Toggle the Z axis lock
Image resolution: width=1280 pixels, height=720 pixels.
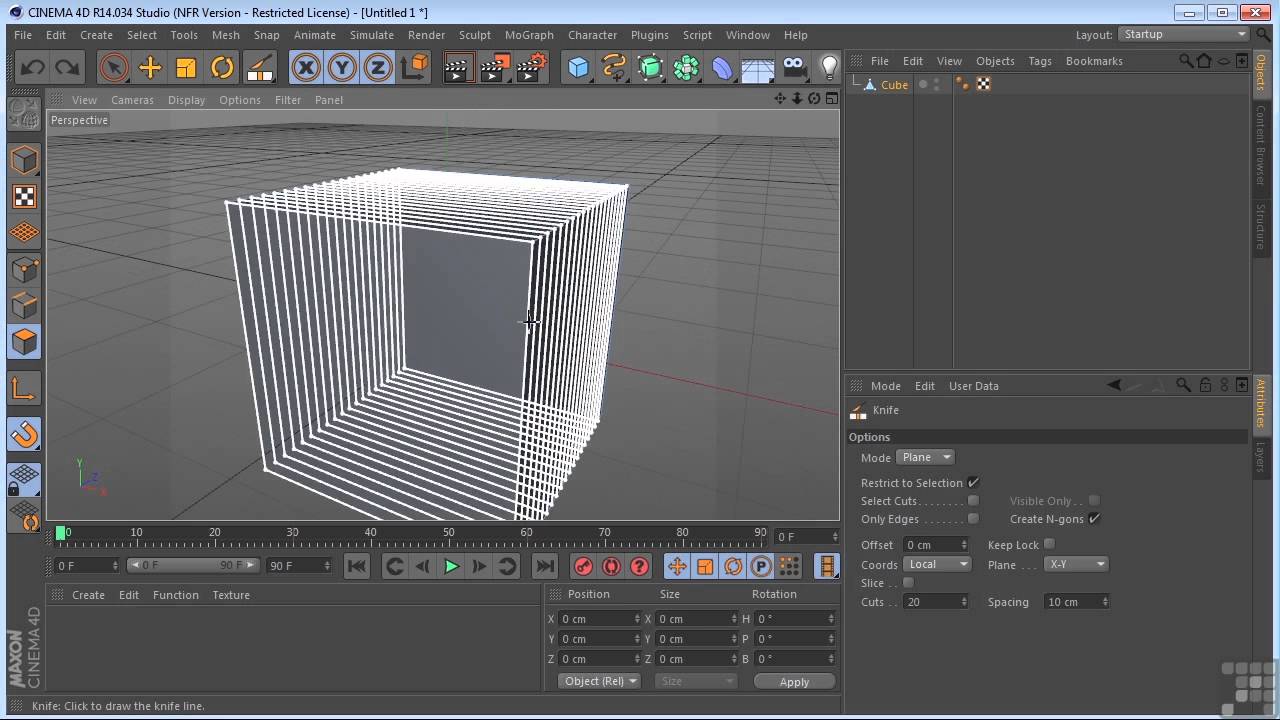378,67
